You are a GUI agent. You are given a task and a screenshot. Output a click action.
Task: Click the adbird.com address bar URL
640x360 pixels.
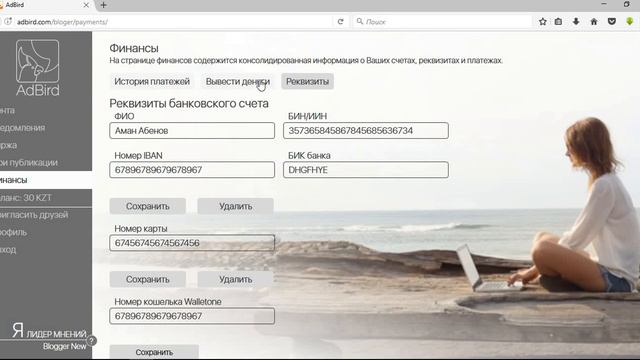click(62, 22)
